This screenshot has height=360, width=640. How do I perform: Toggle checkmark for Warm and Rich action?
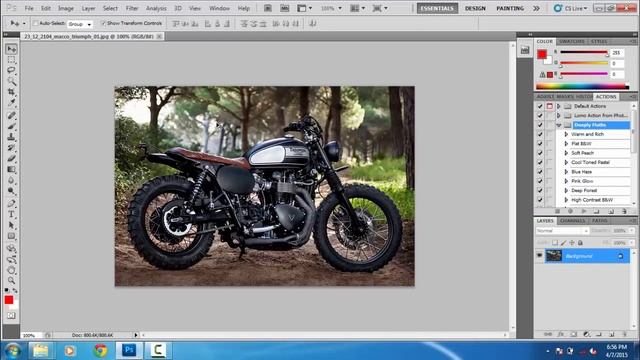pos(540,134)
